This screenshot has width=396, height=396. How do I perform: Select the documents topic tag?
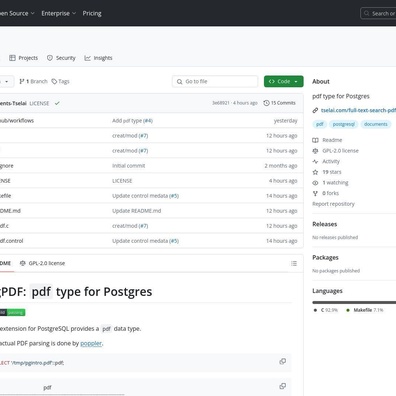[376, 124]
